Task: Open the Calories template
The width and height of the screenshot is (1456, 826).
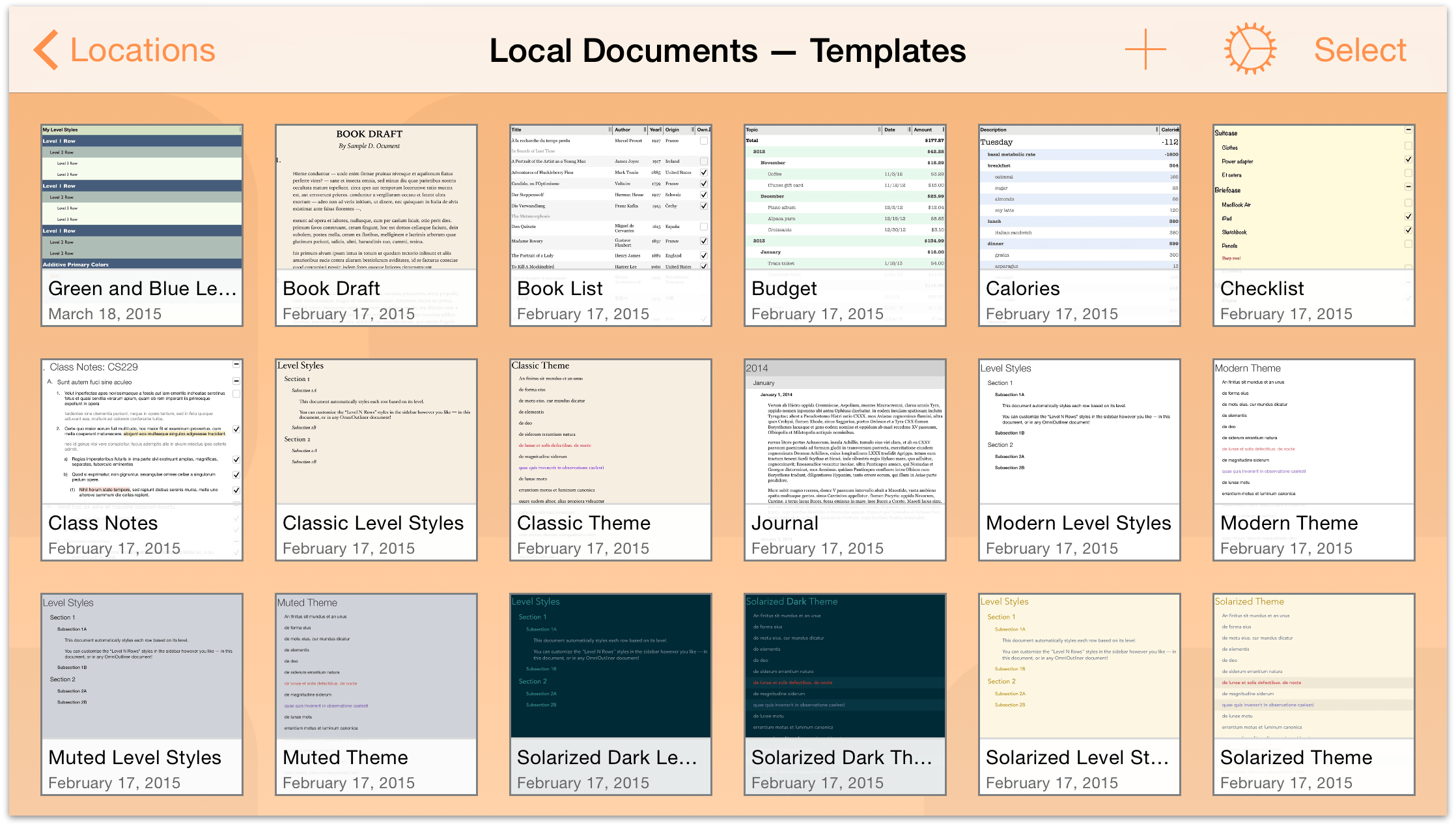Action: pos(1080,225)
